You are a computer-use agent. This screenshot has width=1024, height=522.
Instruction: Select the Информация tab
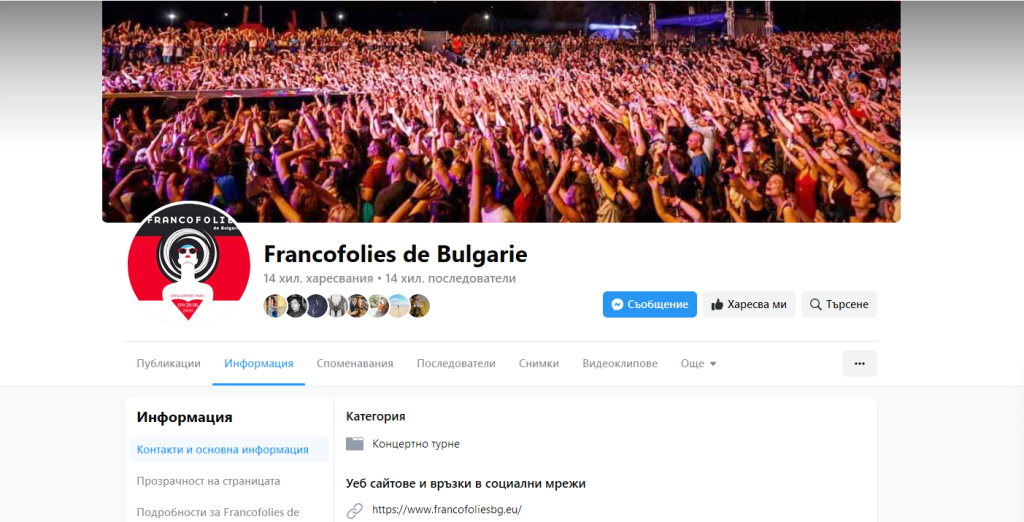click(259, 363)
